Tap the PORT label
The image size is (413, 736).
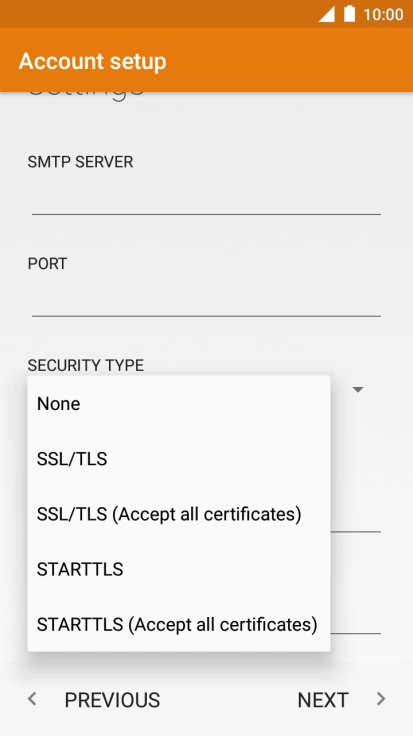47,263
